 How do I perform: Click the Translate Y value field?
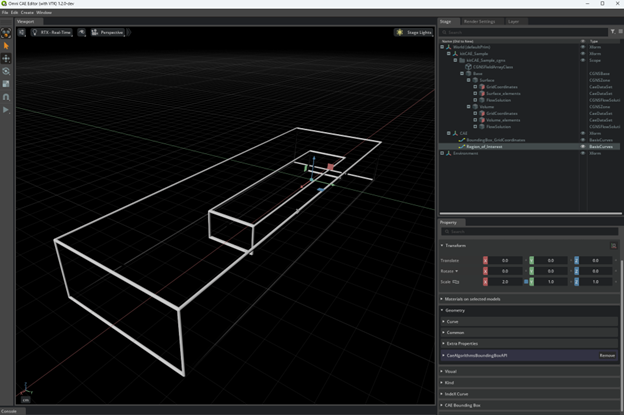[551, 260]
